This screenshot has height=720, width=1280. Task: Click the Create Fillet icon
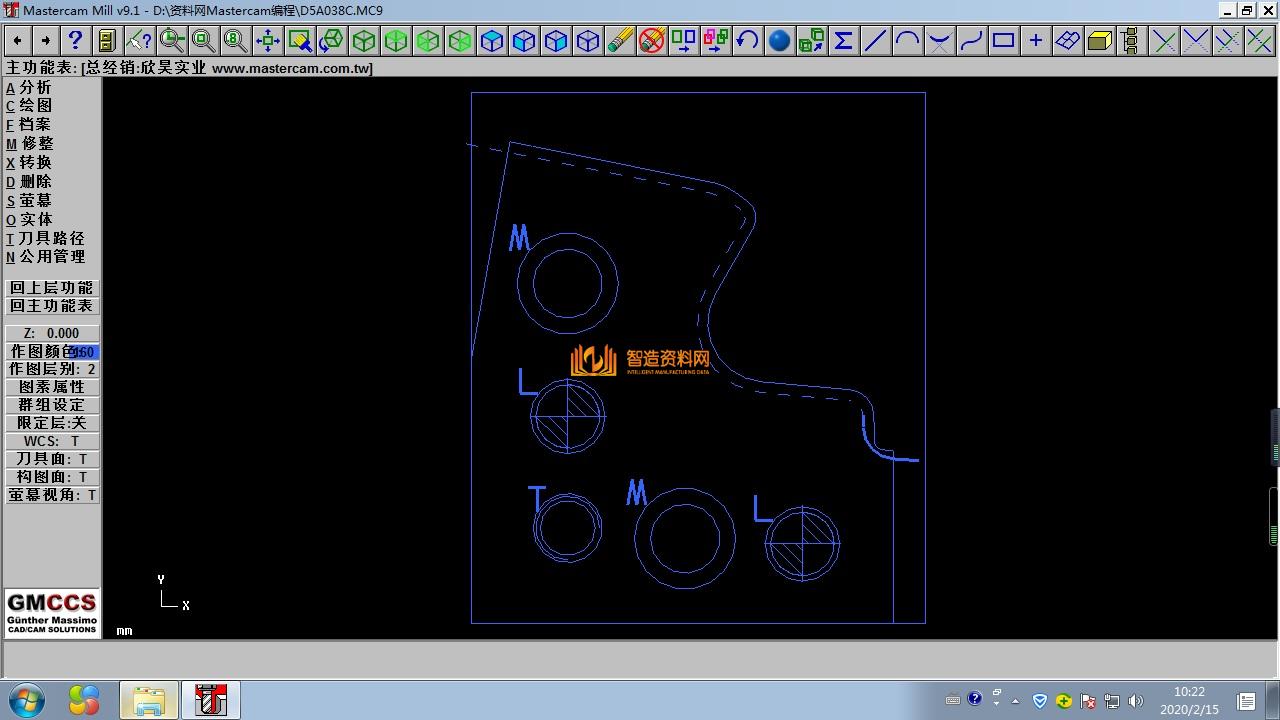(939, 40)
